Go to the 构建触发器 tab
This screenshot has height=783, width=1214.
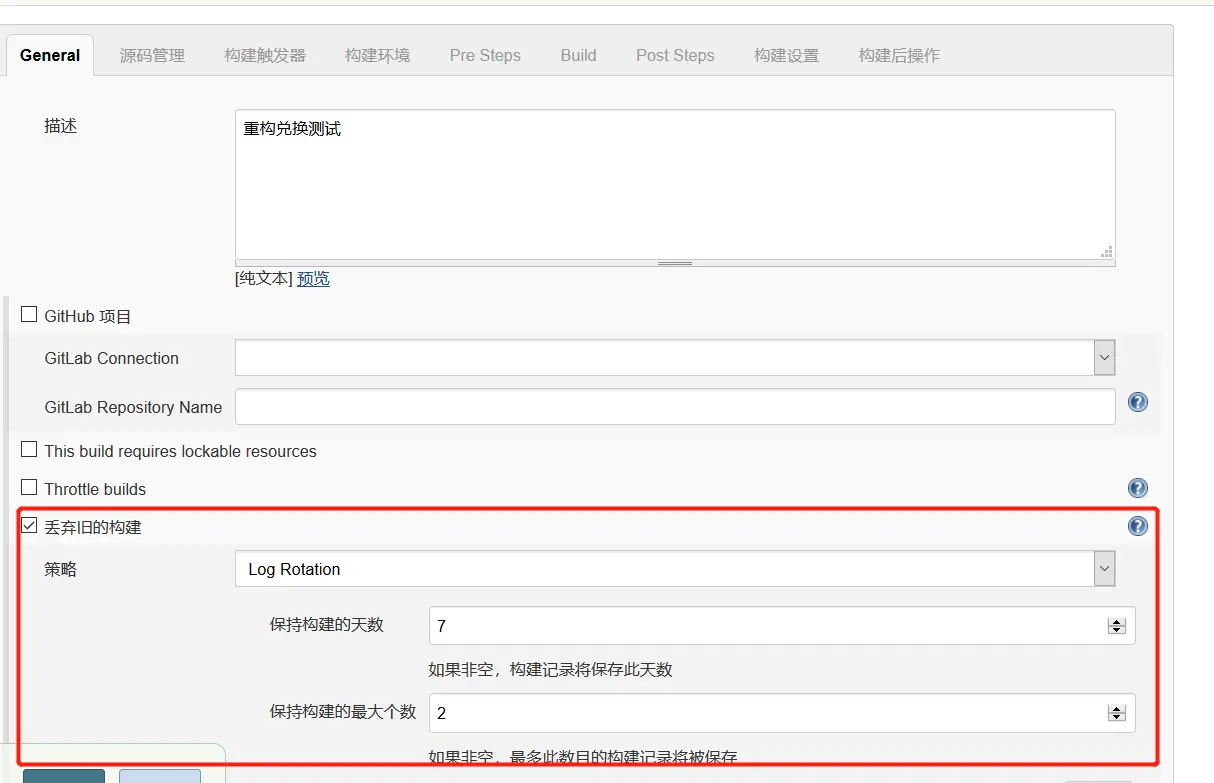[x=265, y=55]
